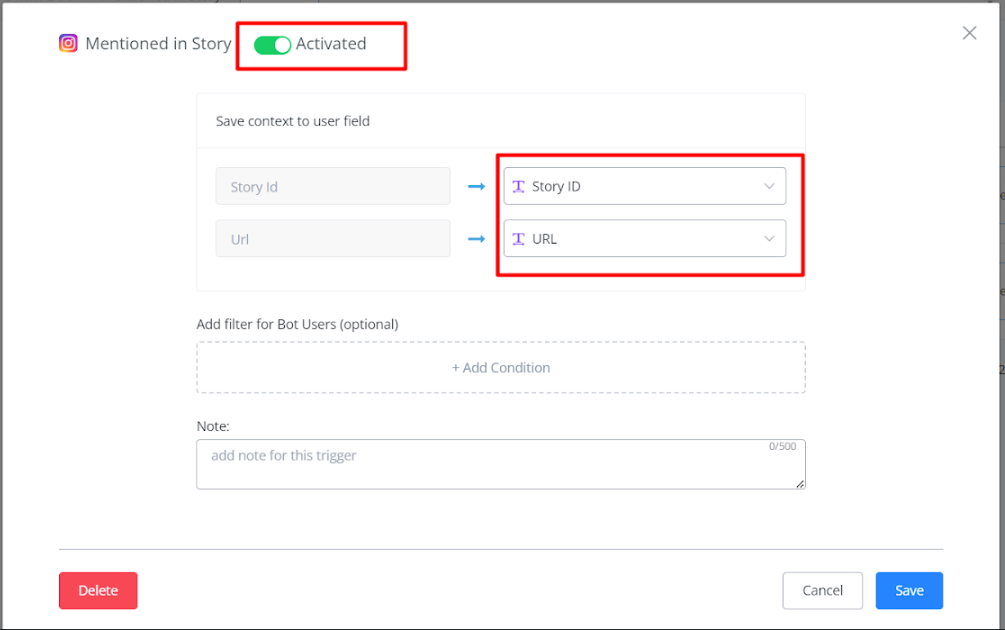Click the text-type icon beside URL
This screenshot has height=630, width=1005.
pos(518,239)
